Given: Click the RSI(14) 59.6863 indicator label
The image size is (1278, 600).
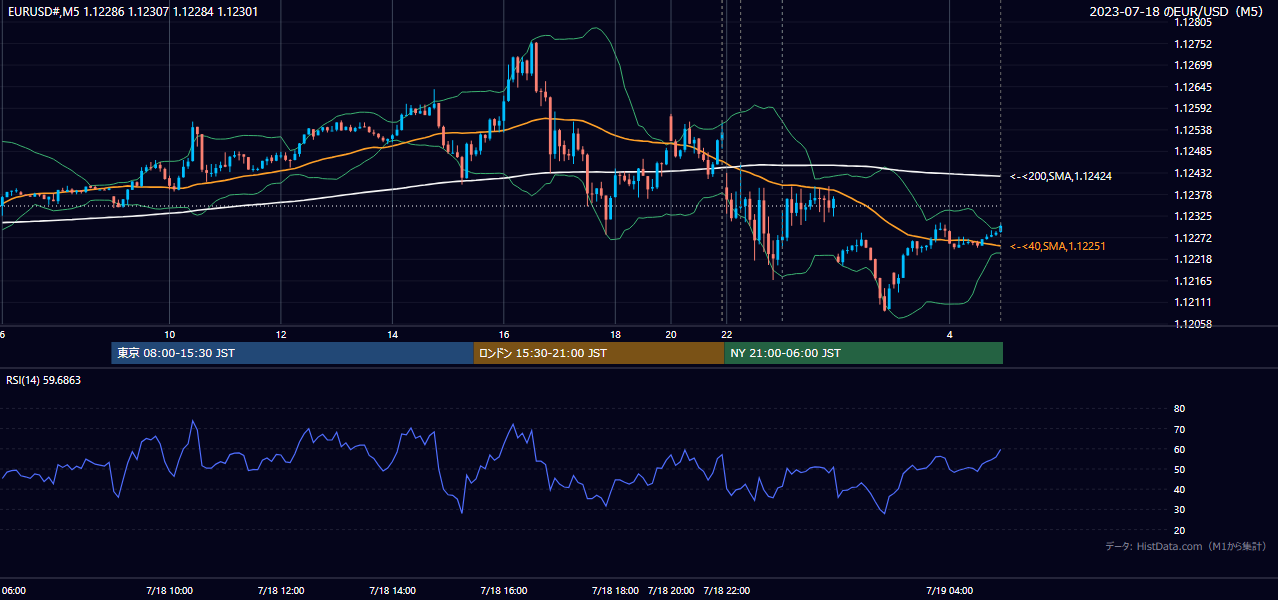Looking at the screenshot, I should [43, 380].
